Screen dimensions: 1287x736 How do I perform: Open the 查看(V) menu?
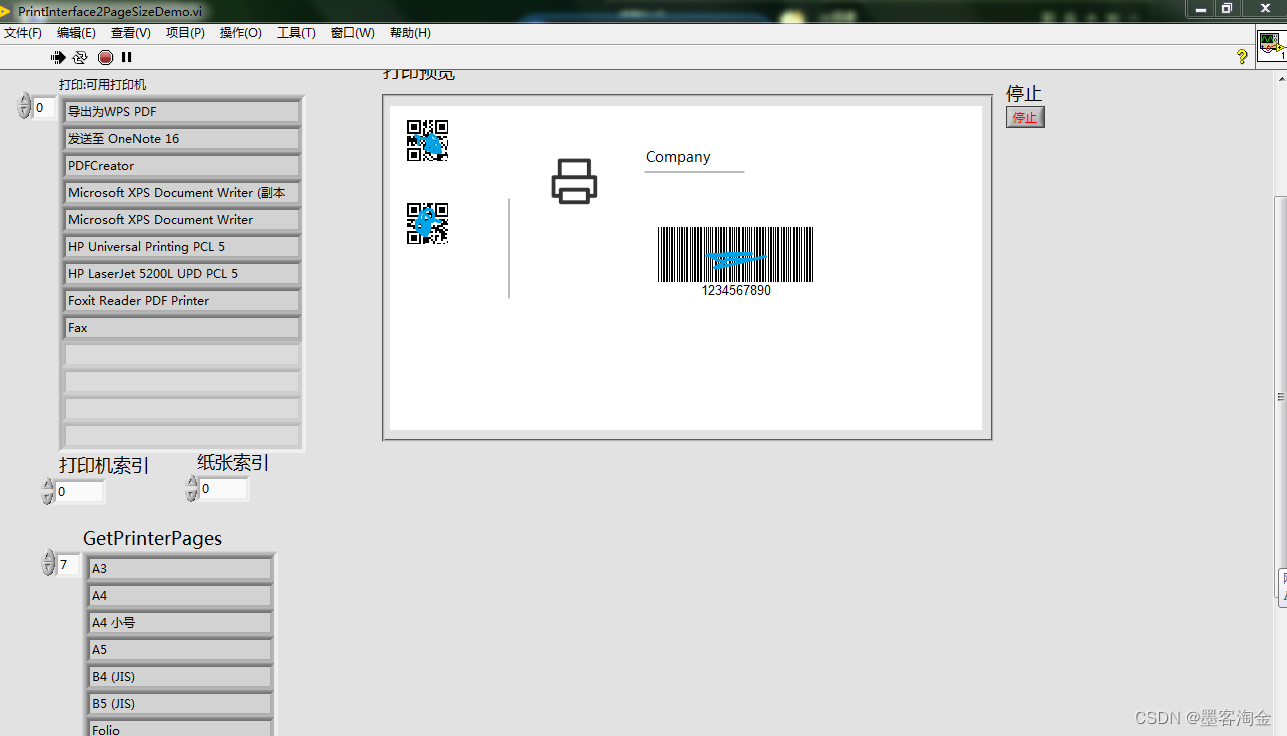131,33
